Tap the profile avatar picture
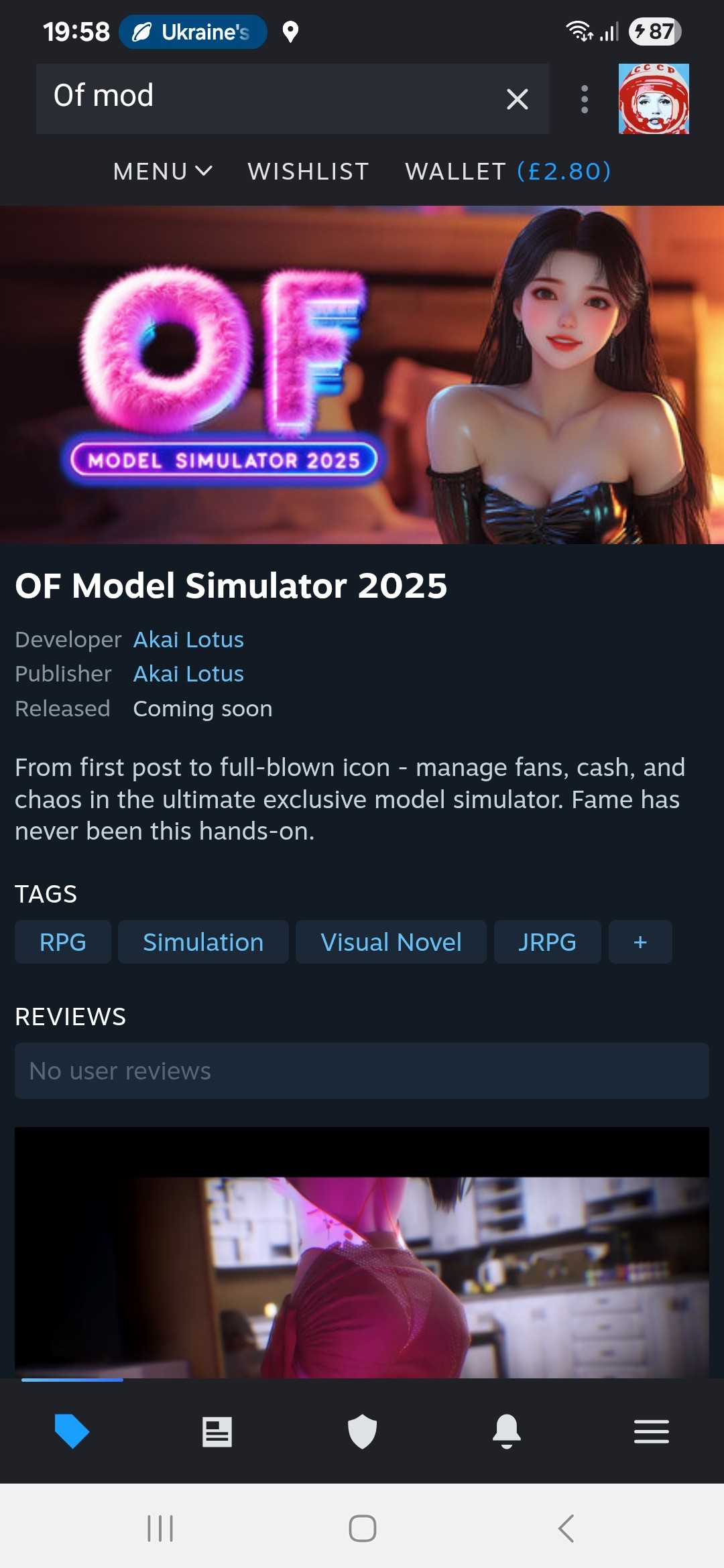 [654, 99]
